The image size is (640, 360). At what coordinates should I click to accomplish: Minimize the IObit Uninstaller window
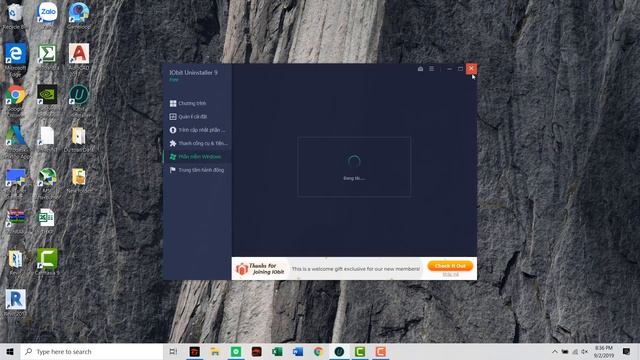coord(449,69)
